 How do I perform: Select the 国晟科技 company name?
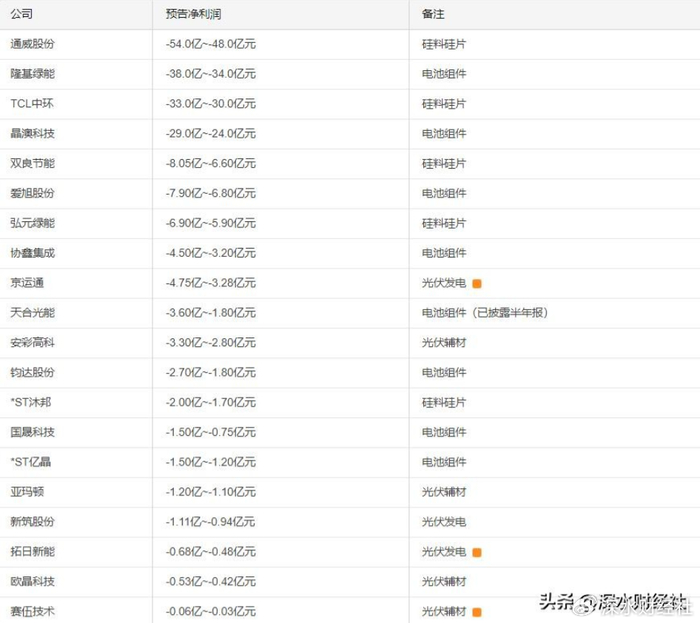[x=33, y=432]
